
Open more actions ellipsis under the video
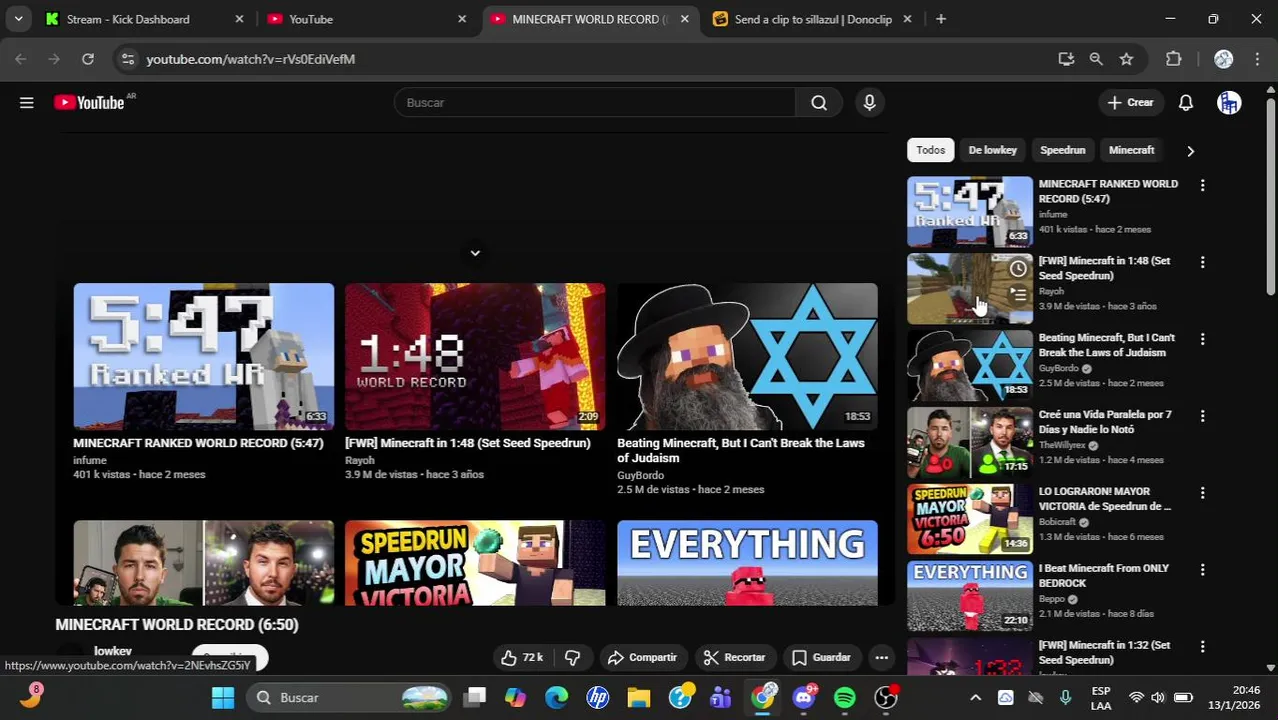tap(881, 657)
